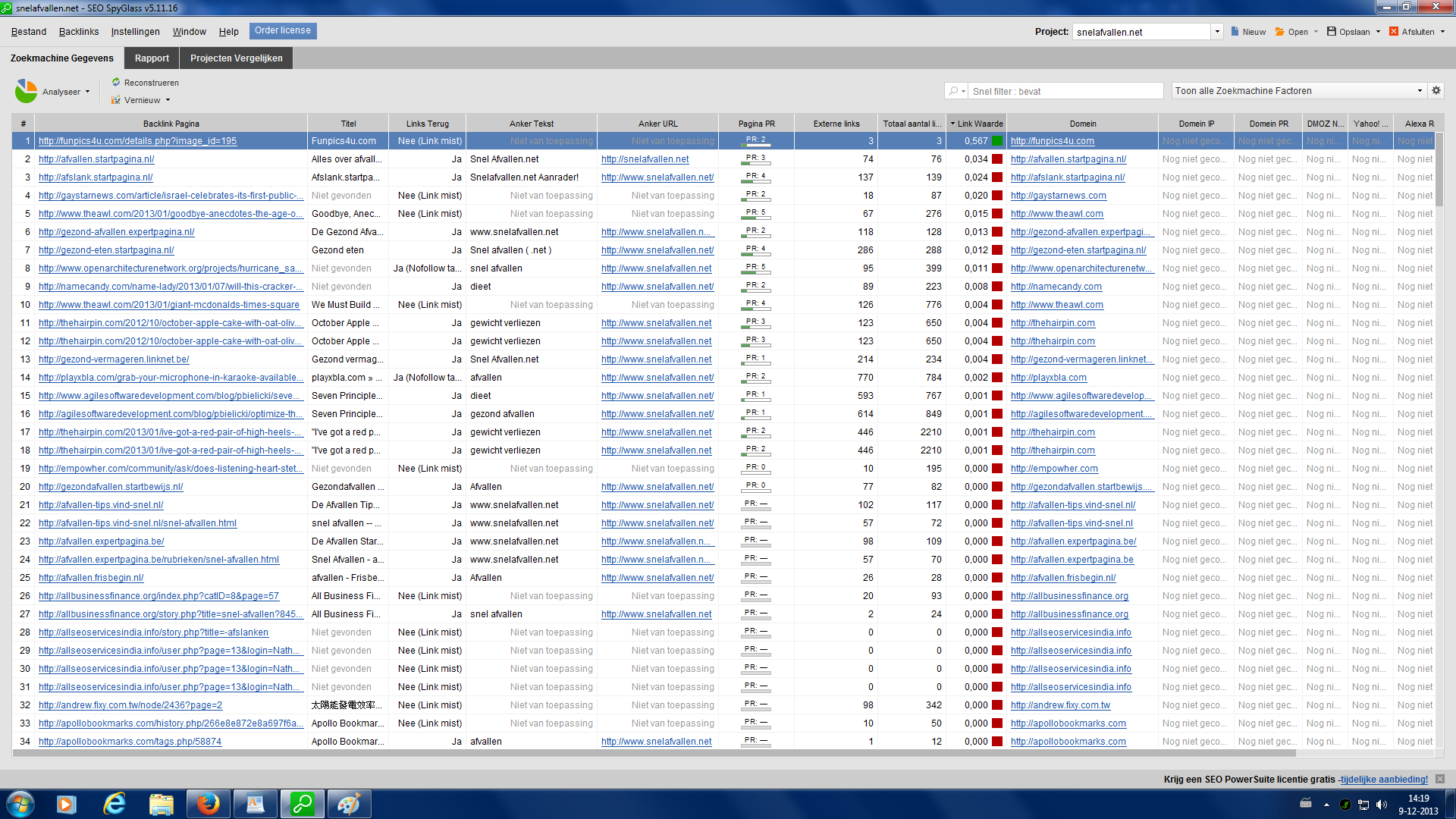
Task: Open the http://gaystarnews.com domain link
Action: (x=1059, y=196)
